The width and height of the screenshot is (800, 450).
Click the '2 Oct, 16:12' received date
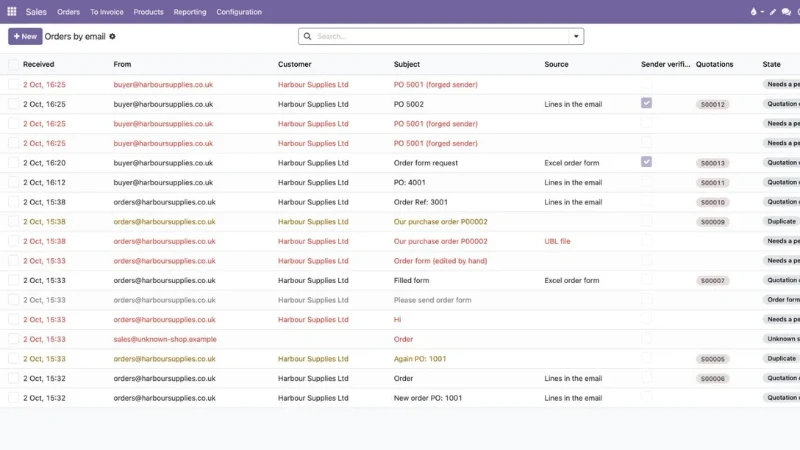44,182
